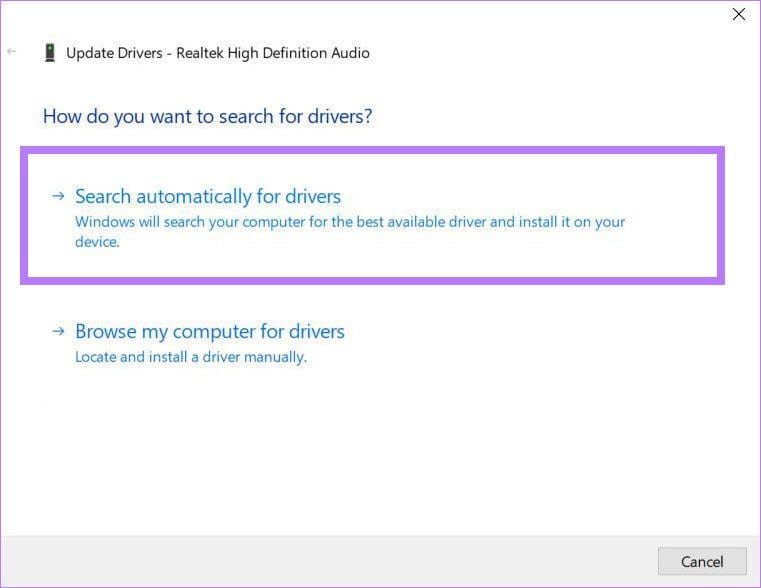Click the Cancel button
Viewport: 761px width, 588px height.
(702, 562)
